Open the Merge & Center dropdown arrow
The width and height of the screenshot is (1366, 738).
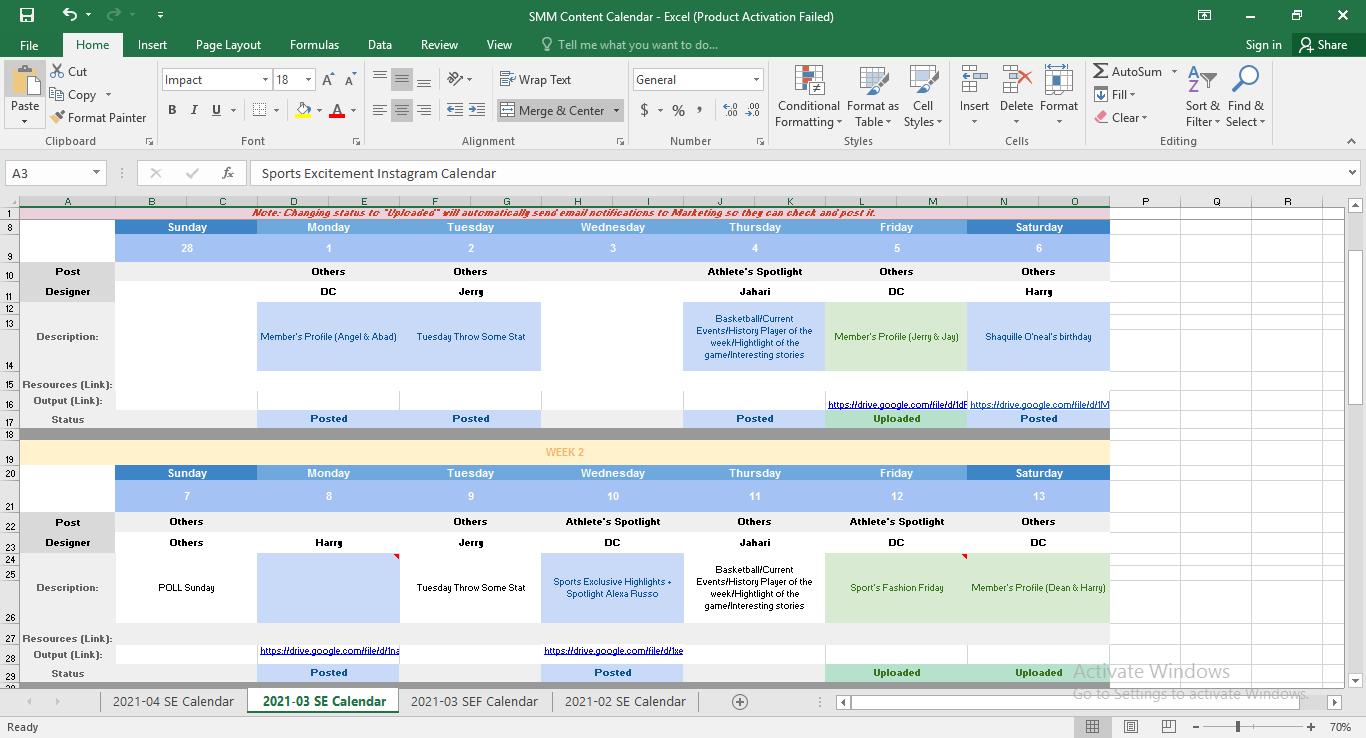(616, 110)
